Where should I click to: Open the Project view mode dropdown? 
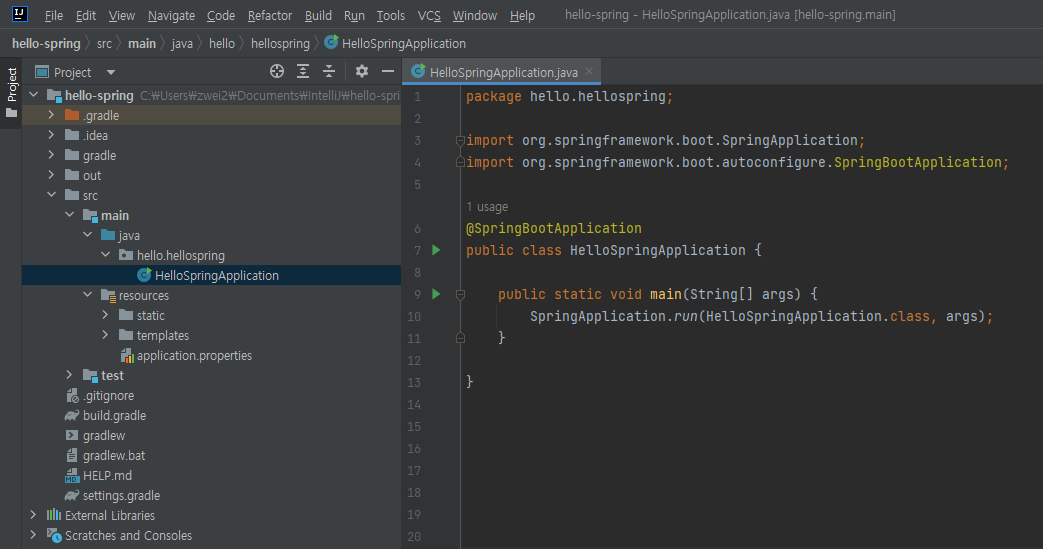111,72
